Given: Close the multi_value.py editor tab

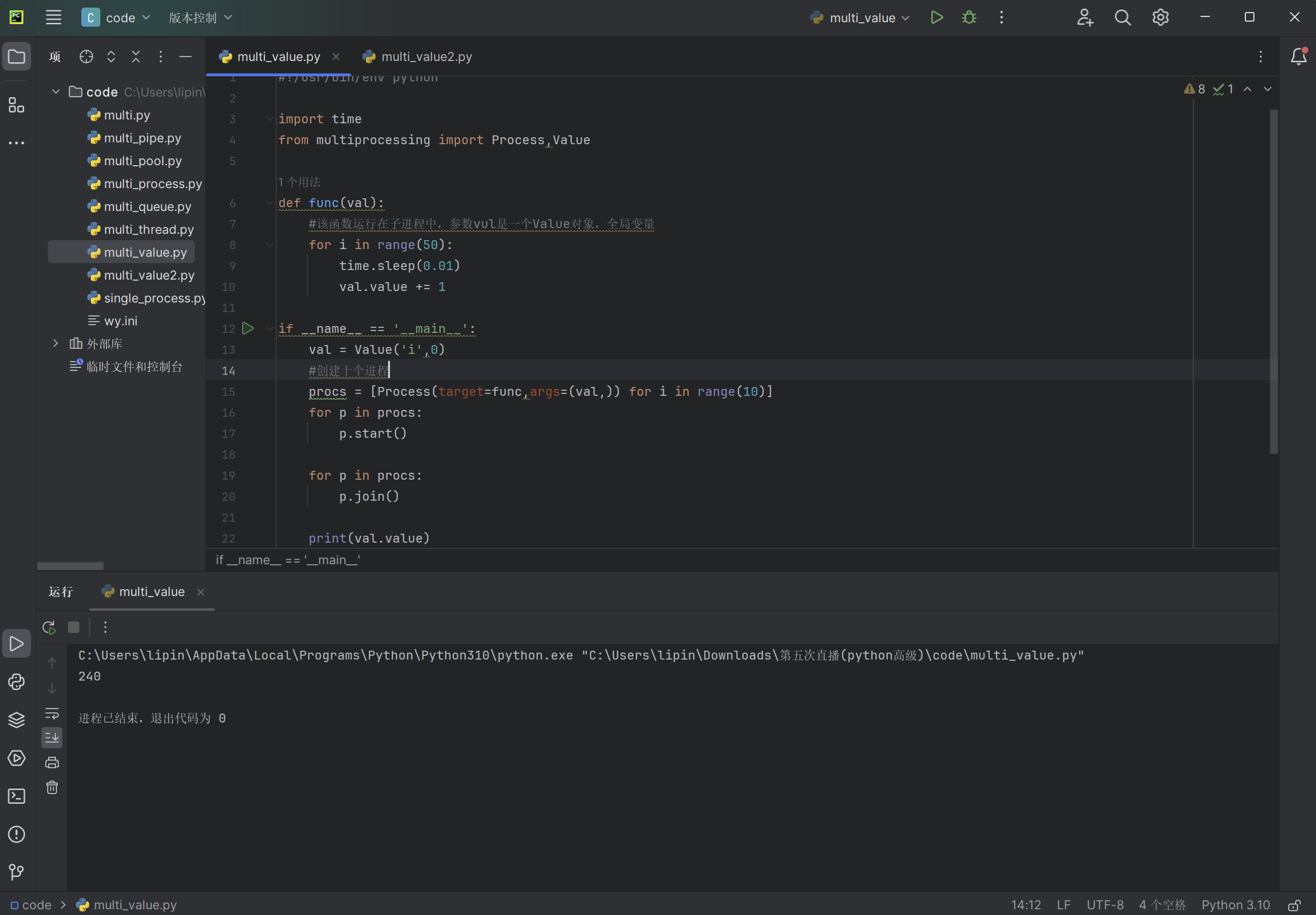Looking at the screenshot, I should pyautogui.click(x=336, y=57).
